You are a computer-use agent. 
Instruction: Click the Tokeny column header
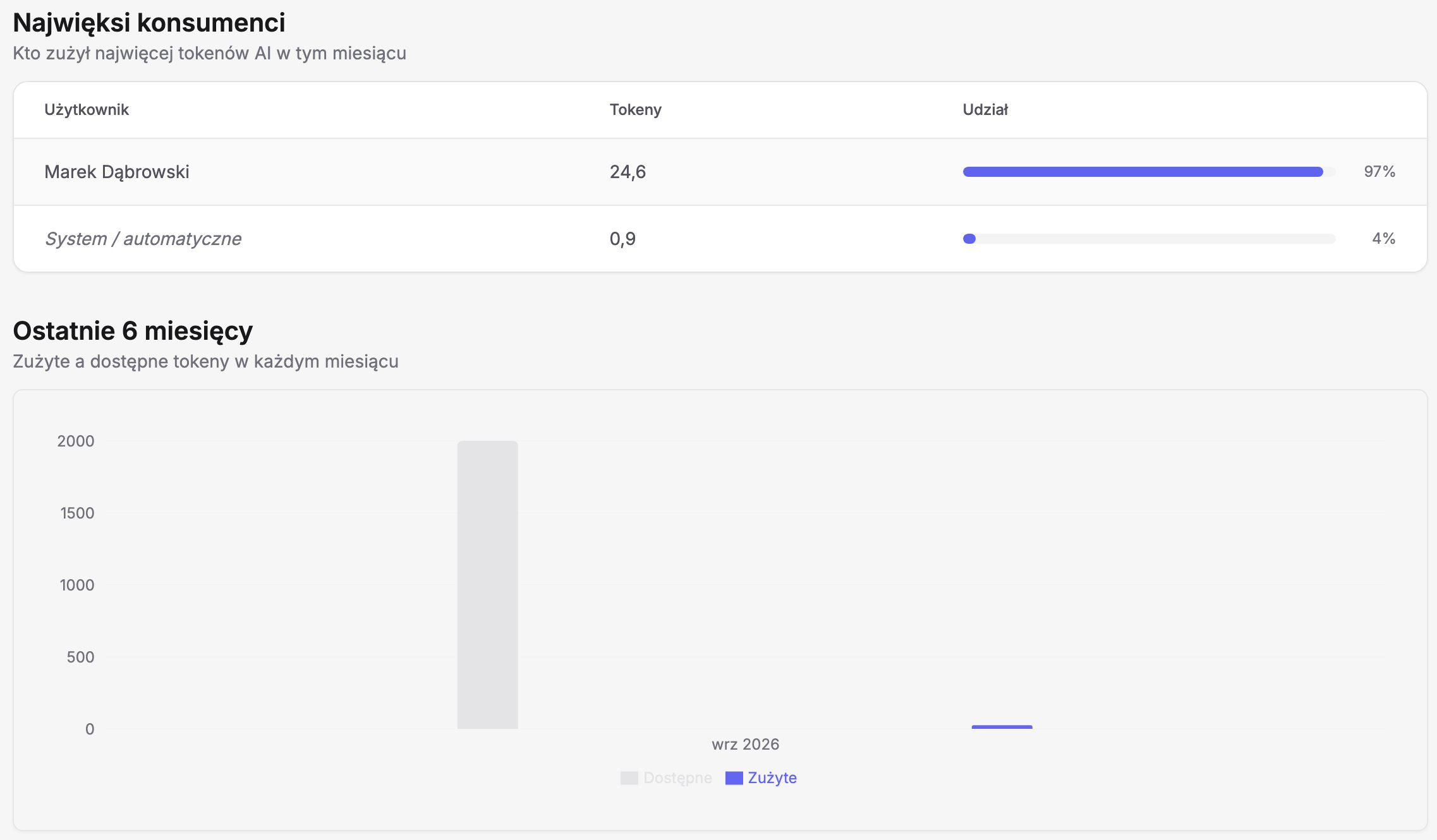click(636, 110)
